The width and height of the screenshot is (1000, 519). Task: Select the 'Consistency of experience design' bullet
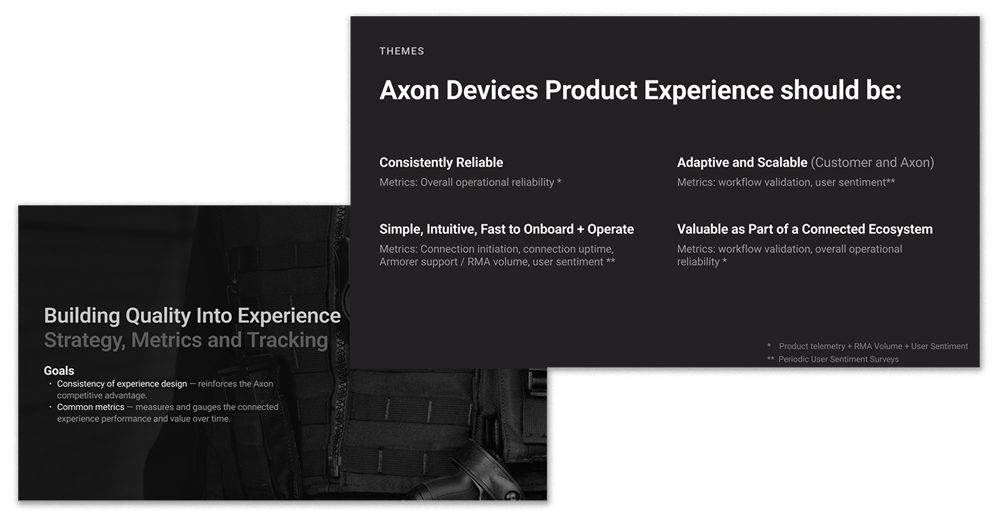coord(165,390)
